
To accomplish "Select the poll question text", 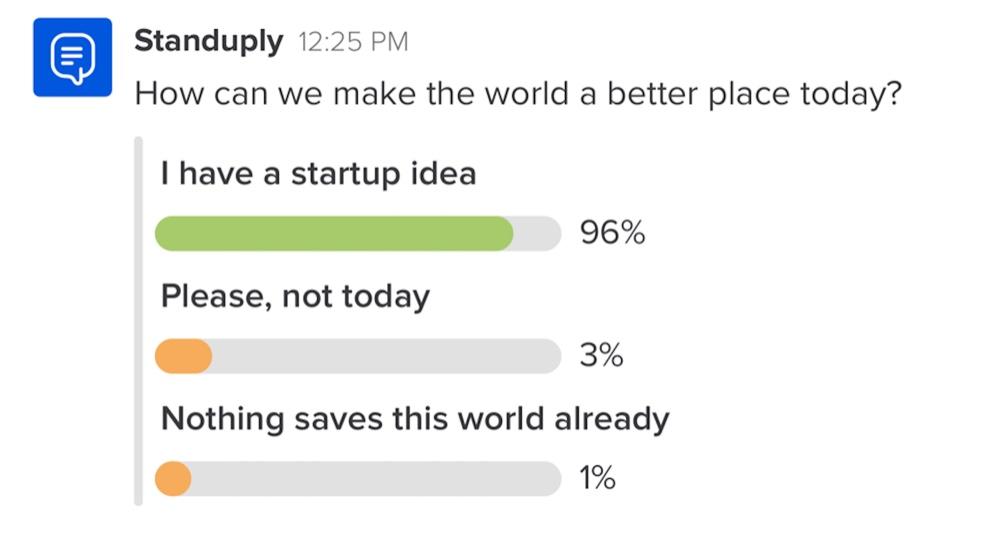I will 518,94.
